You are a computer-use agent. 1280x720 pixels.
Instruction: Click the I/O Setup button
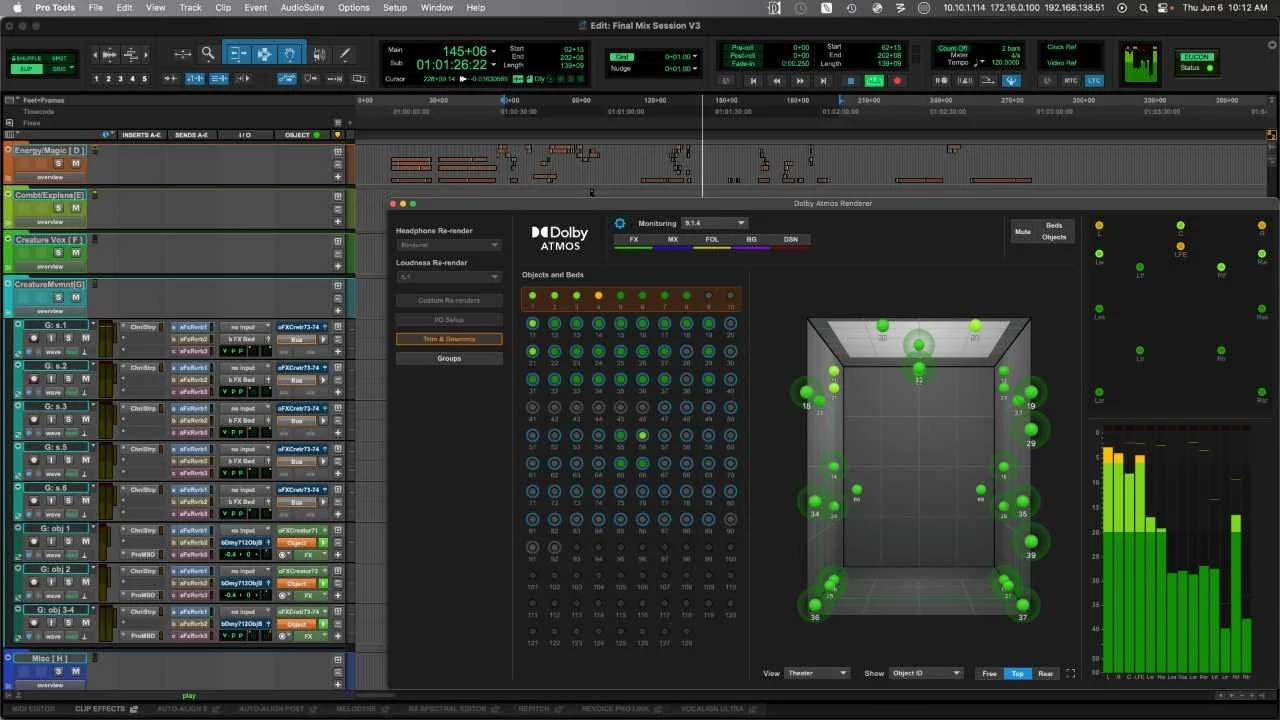pyautogui.click(x=449, y=320)
